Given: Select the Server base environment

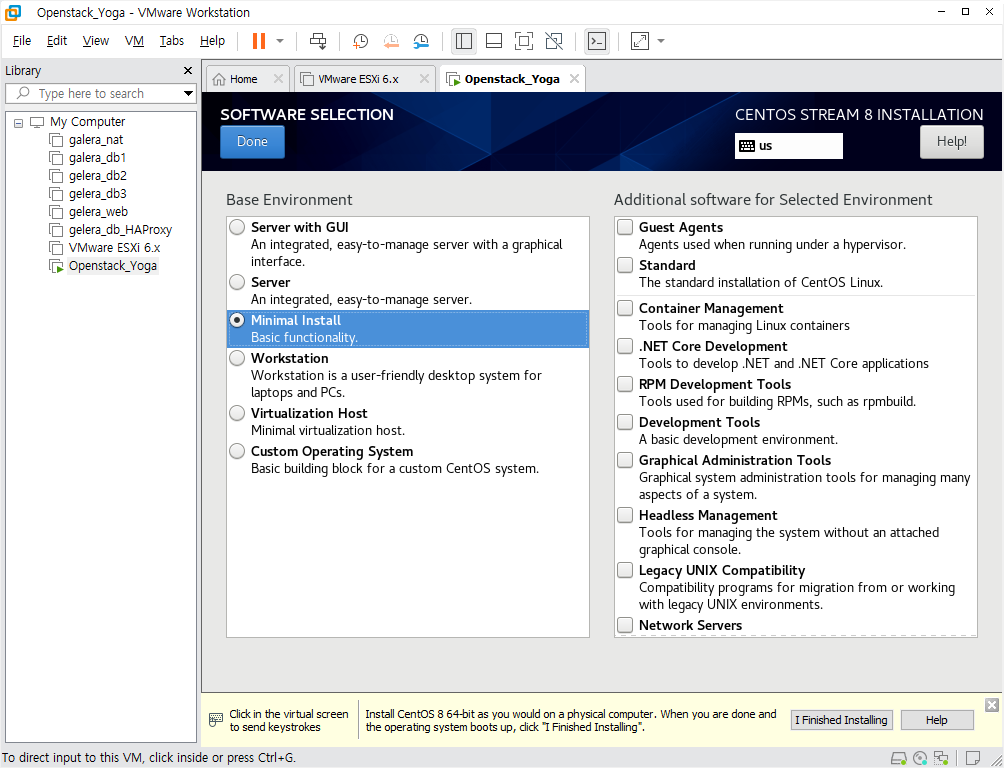Looking at the screenshot, I should coord(237,282).
